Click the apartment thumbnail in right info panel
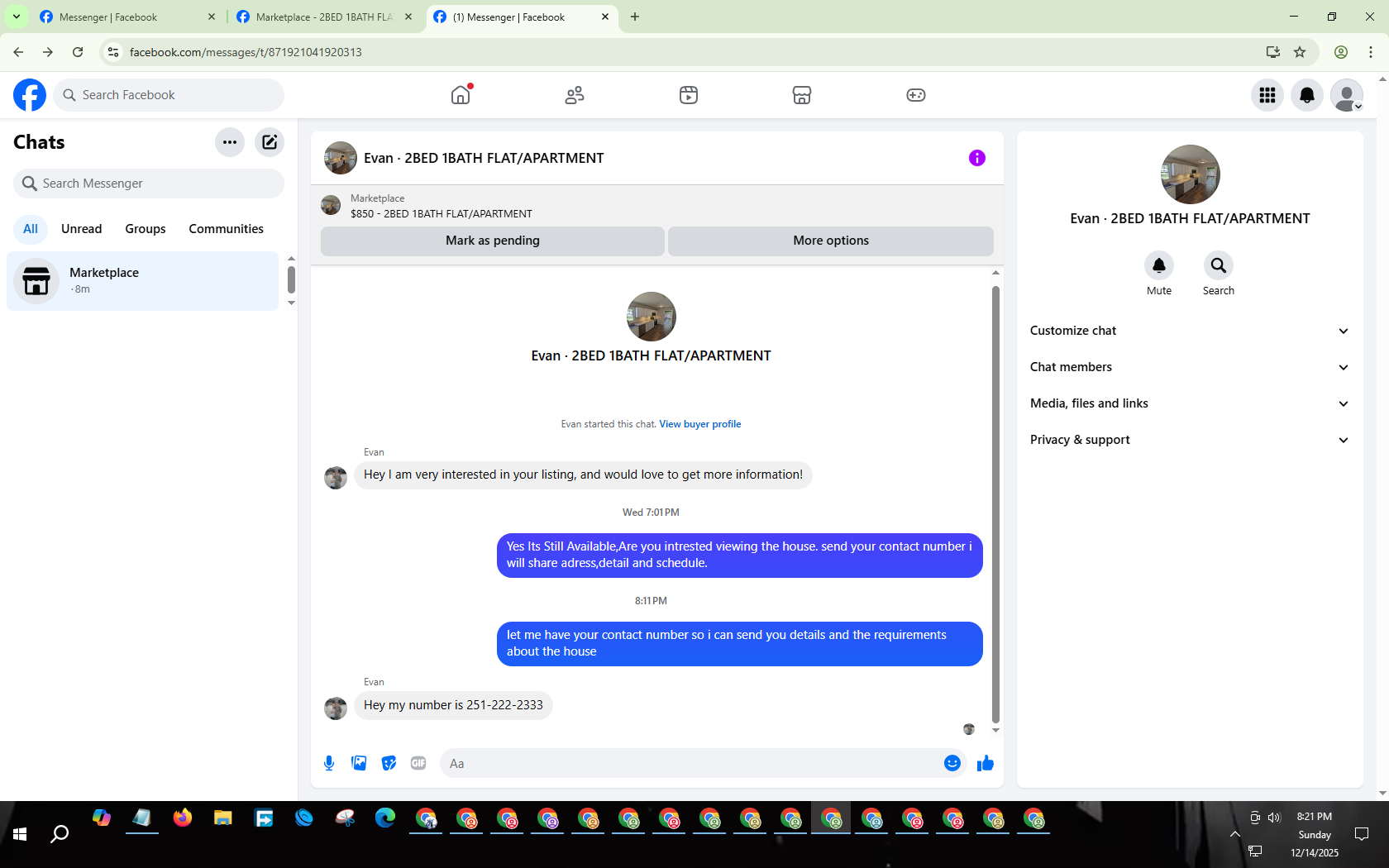The image size is (1389, 868). point(1191,174)
